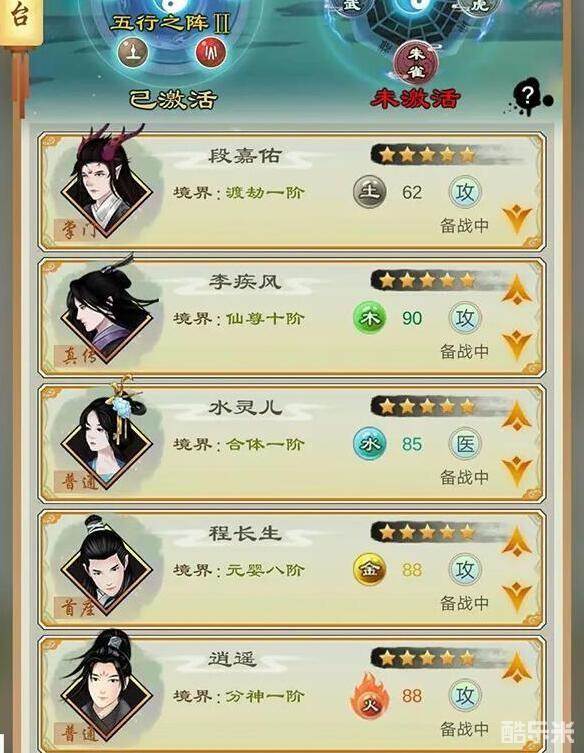Tap the fire element icon for 逍遥
Image resolution: width=584 pixels, height=753 pixels.
(368, 696)
